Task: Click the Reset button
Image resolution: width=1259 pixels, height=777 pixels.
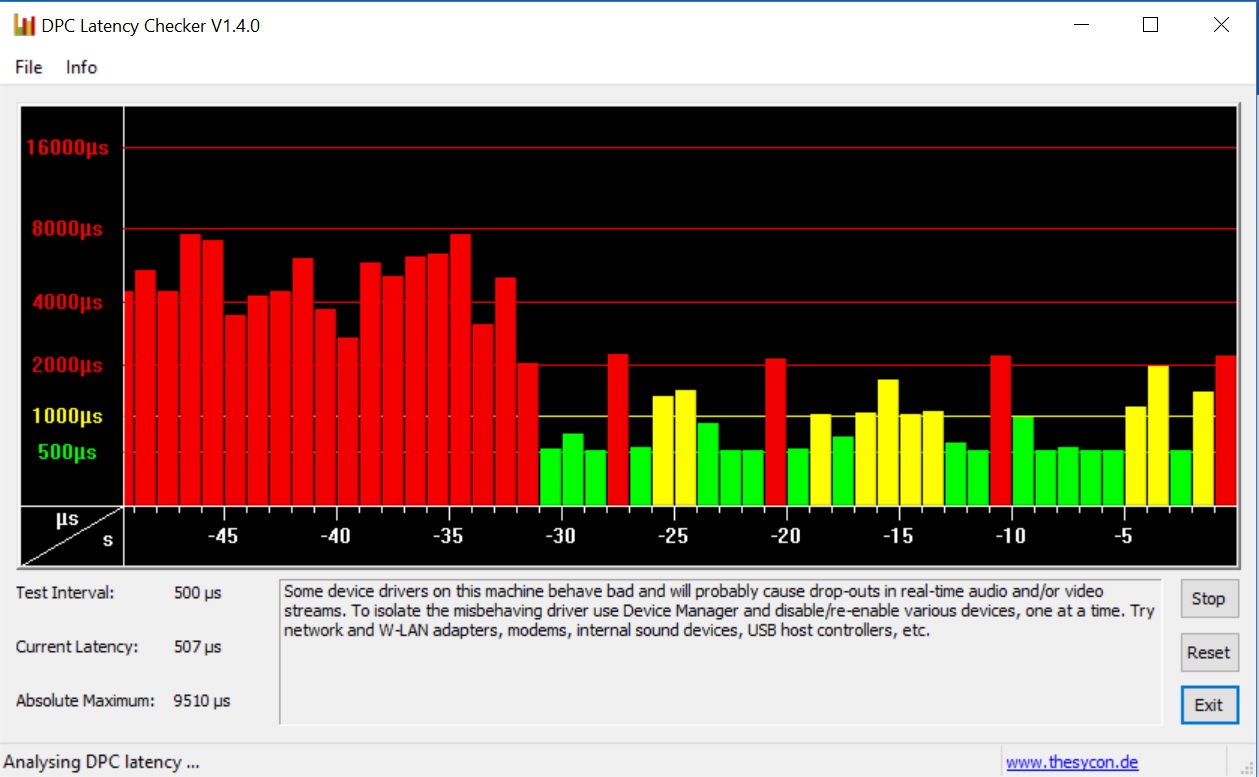Action: [x=1208, y=653]
